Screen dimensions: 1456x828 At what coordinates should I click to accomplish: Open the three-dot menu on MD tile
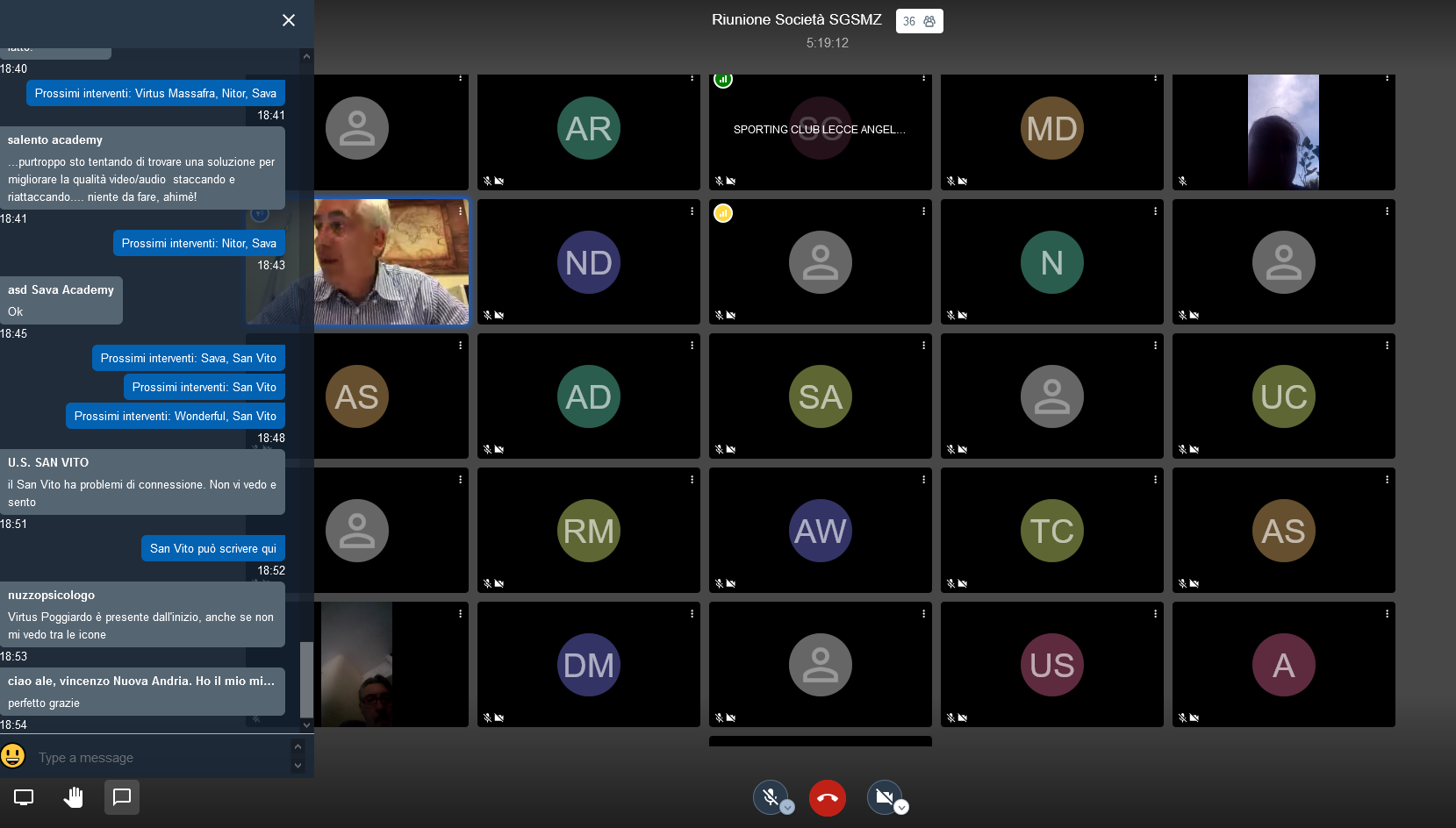coord(1155,78)
